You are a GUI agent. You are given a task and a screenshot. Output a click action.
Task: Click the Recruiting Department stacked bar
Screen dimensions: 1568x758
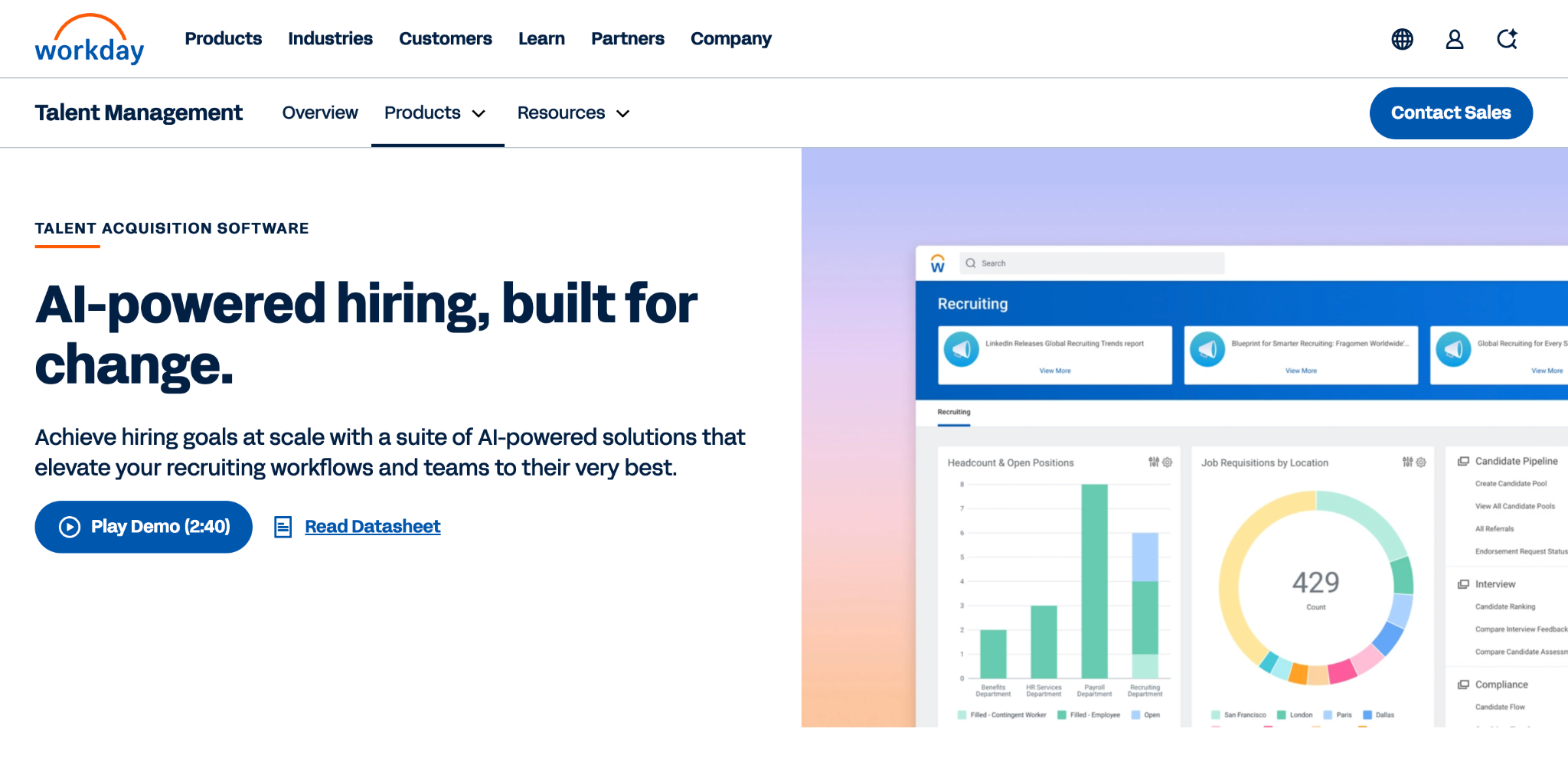tap(1145, 606)
